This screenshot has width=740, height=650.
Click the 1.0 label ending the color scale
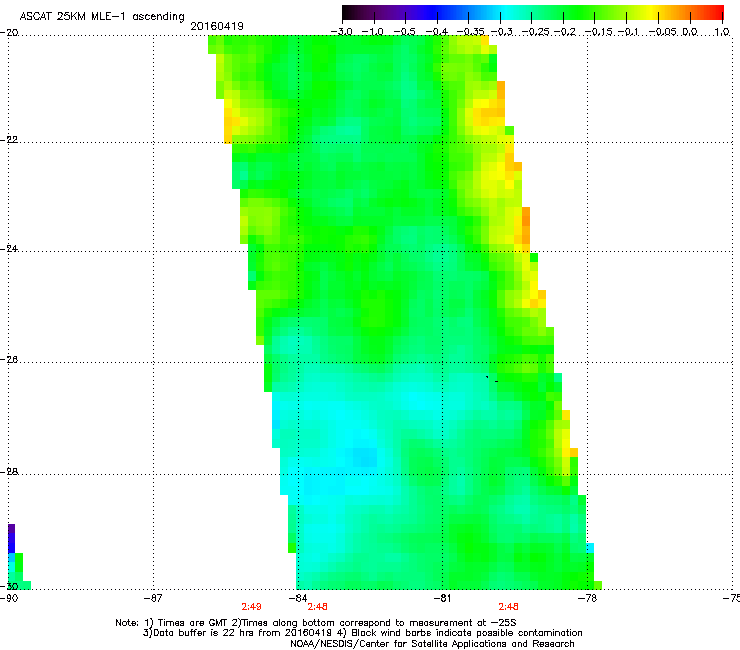point(722,32)
